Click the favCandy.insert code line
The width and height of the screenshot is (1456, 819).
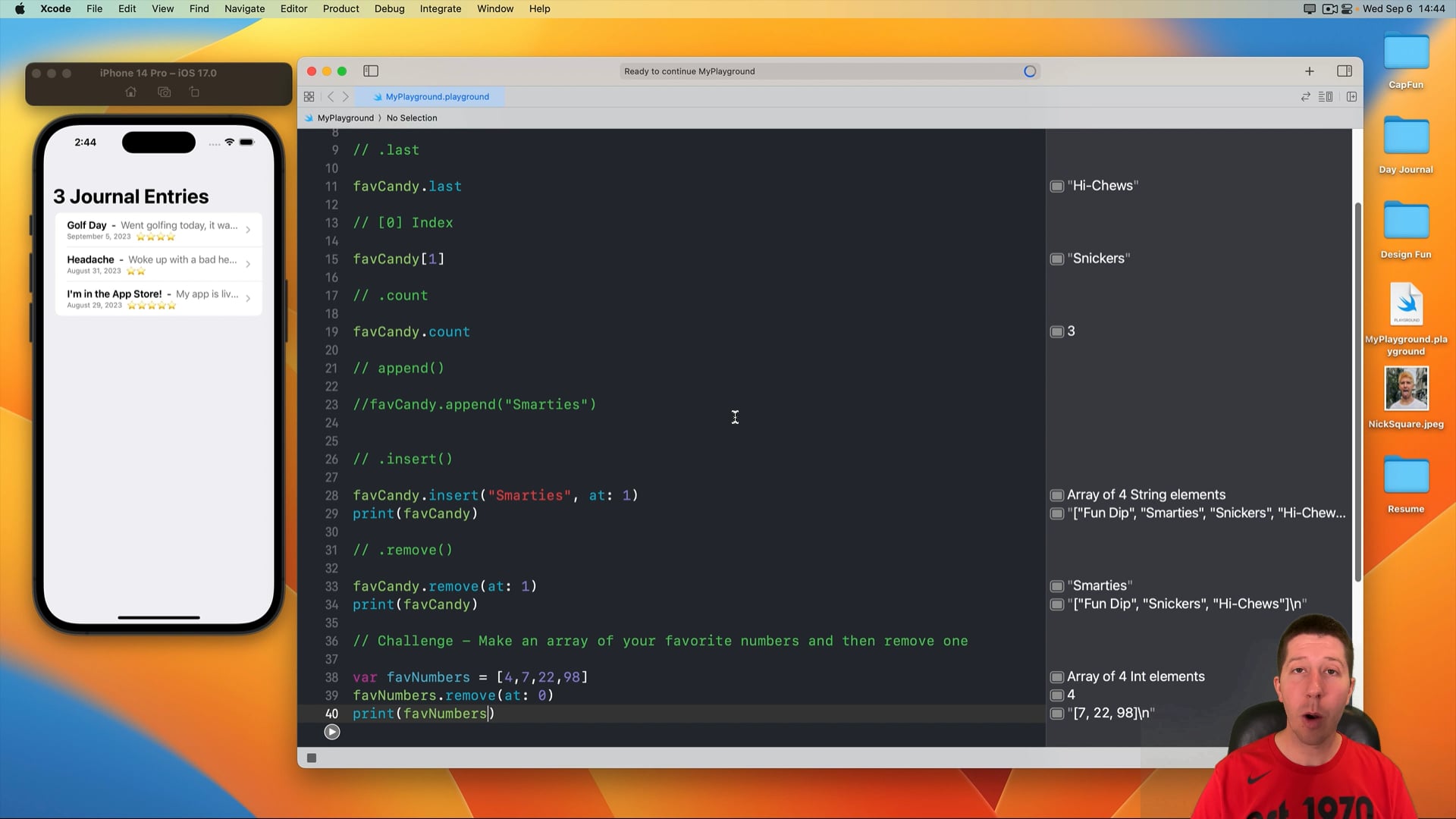[495, 496]
